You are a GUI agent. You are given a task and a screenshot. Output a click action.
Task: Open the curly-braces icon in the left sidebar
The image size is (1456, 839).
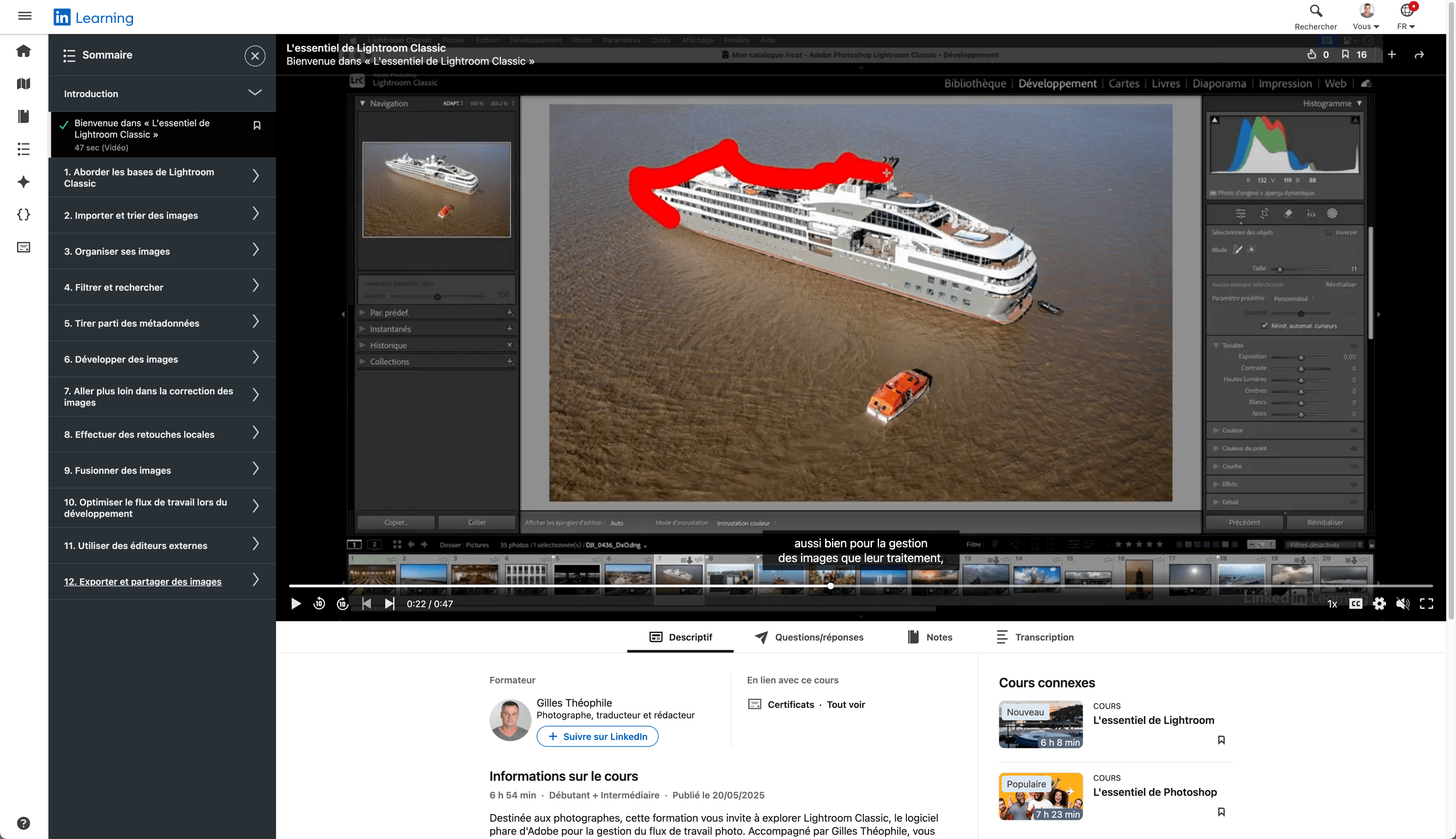click(x=24, y=214)
